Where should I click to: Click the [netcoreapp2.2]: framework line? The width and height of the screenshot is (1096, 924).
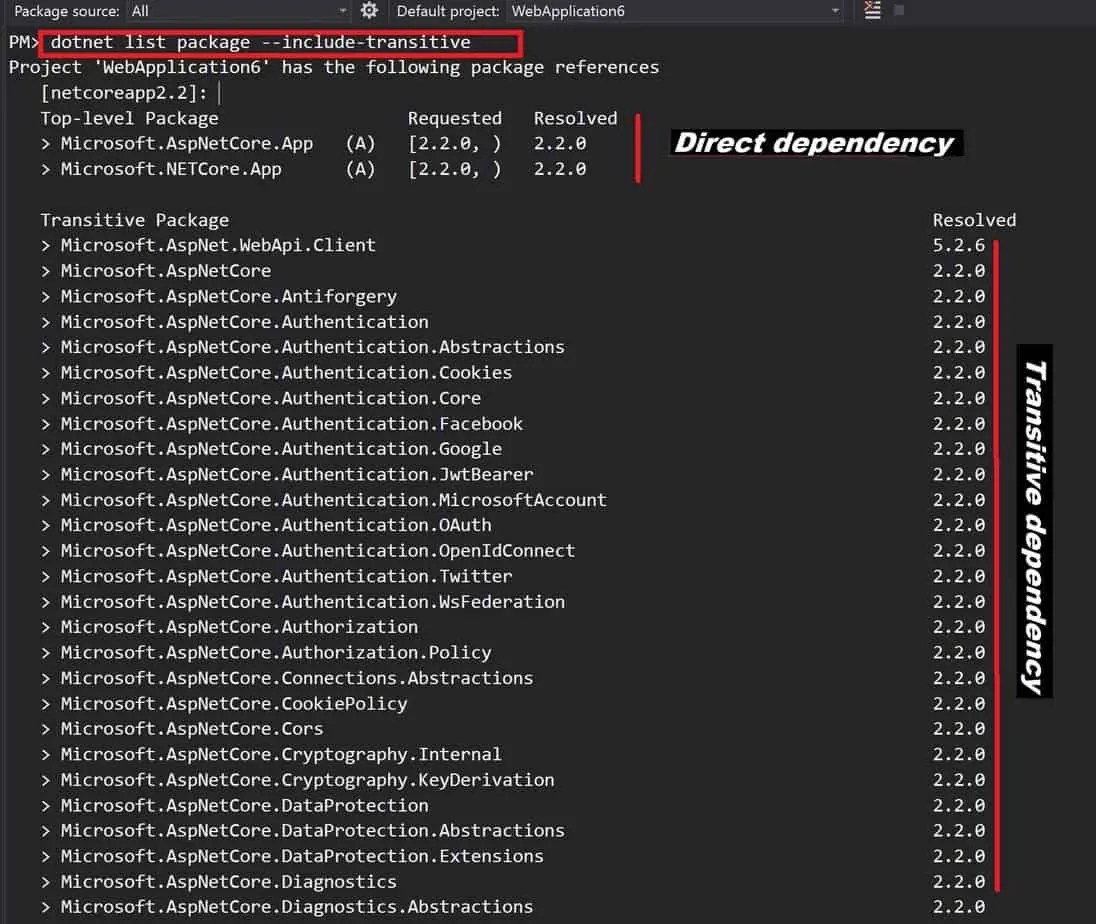124,93
